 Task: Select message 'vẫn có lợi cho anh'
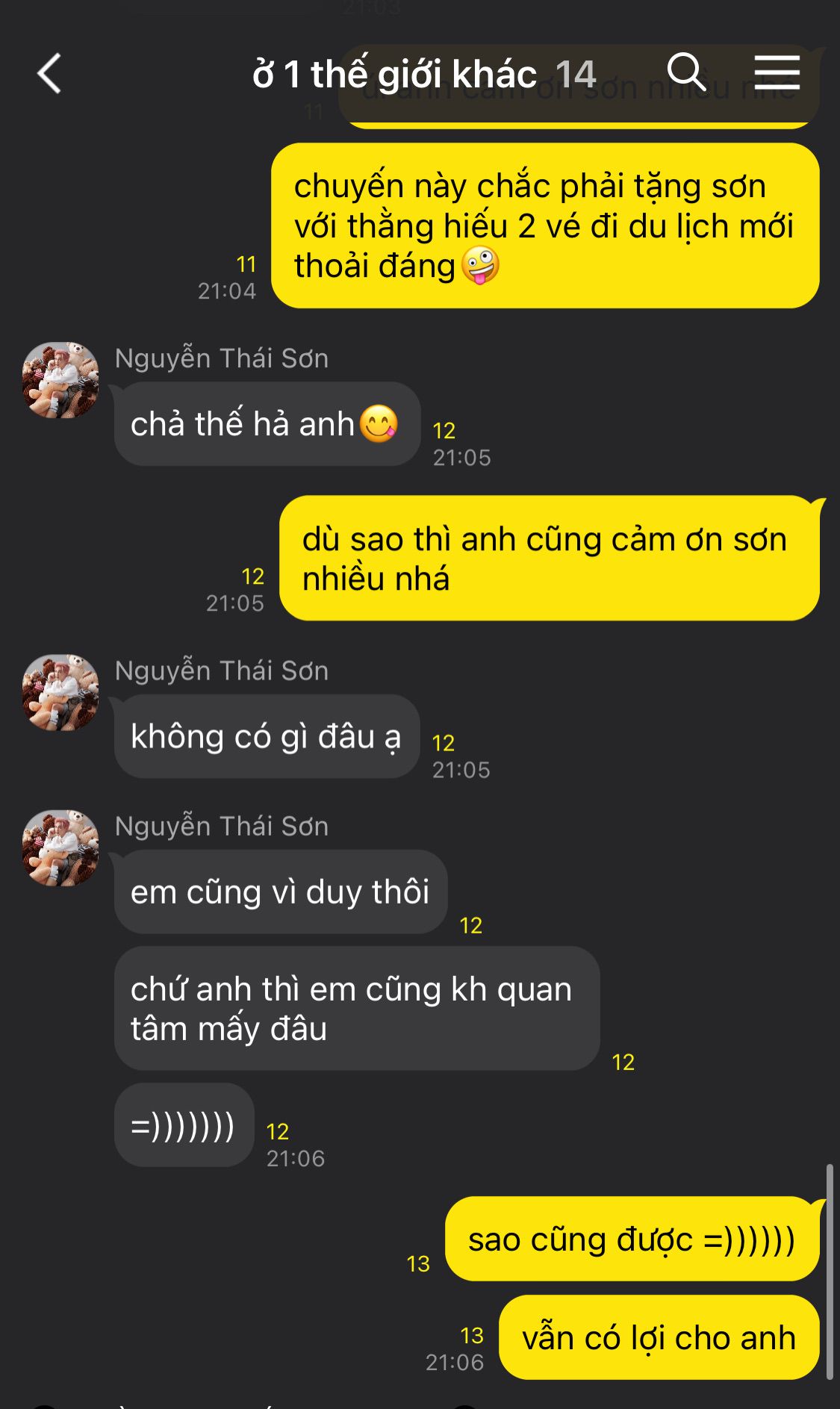(x=659, y=1337)
